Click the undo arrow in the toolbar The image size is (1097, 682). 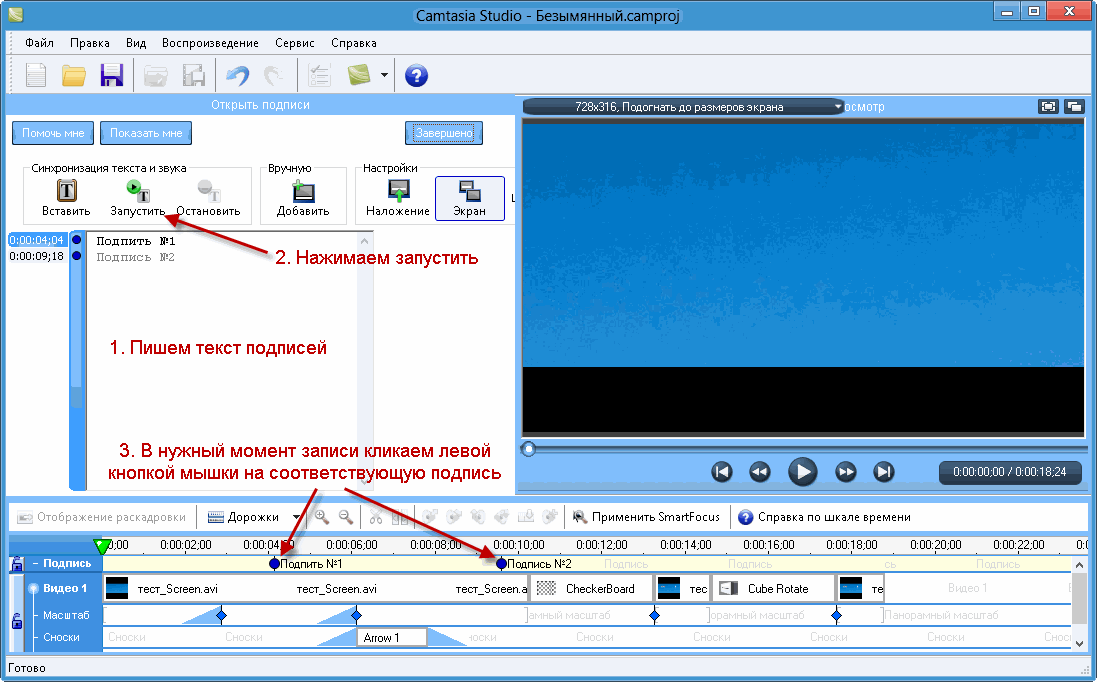pyautogui.click(x=237, y=75)
